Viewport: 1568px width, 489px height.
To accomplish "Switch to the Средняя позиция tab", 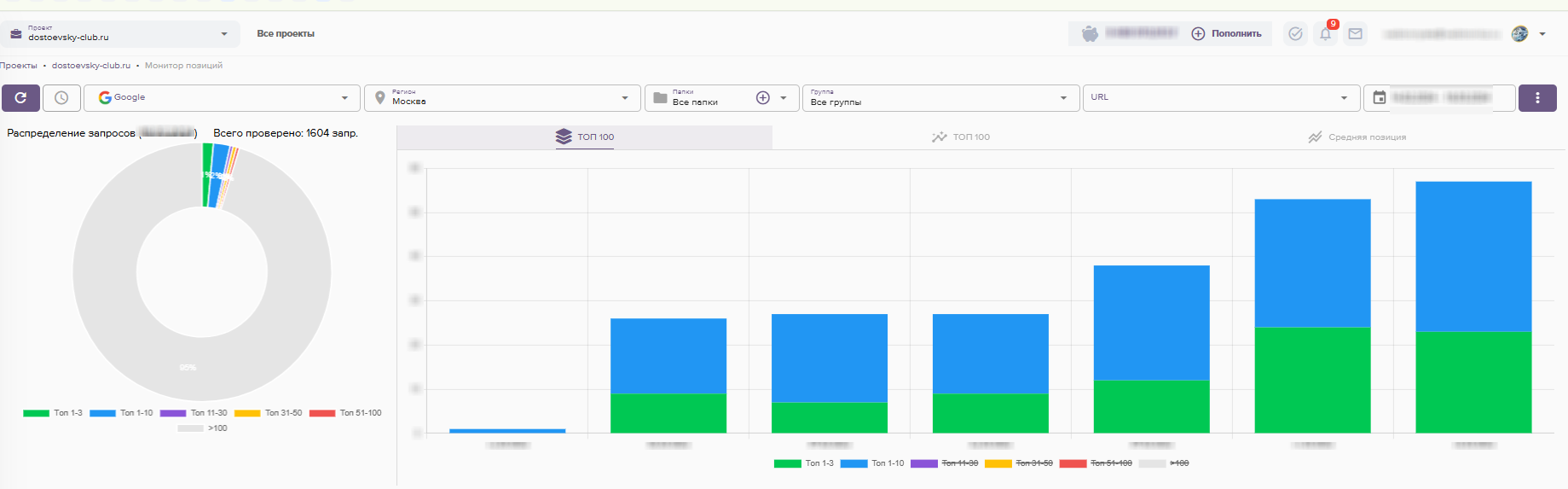I will point(1357,137).
